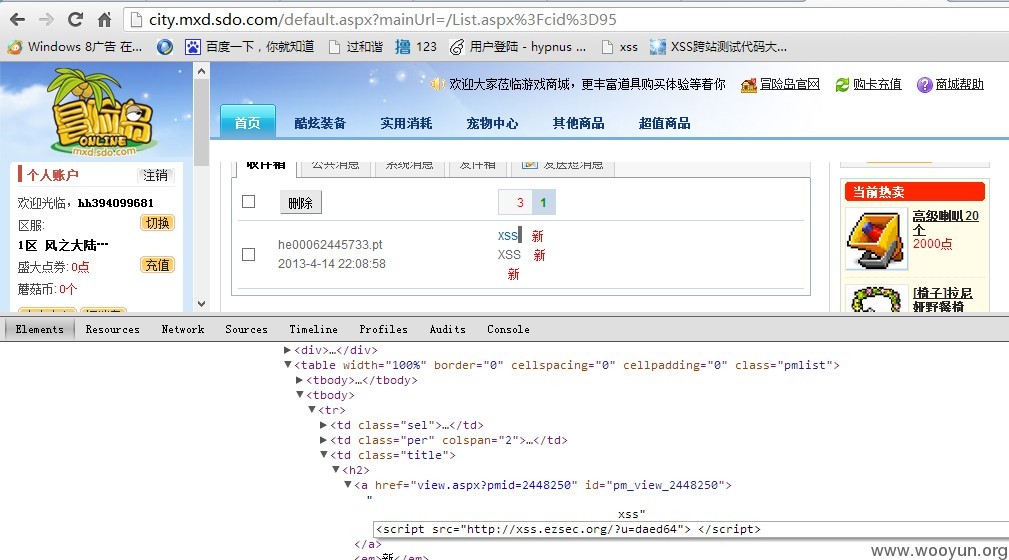Image resolution: width=1009 pixels, height=560 pixels.
Task: Open the 用户登陆 hypnus bookmark
Action: [518, 46]
